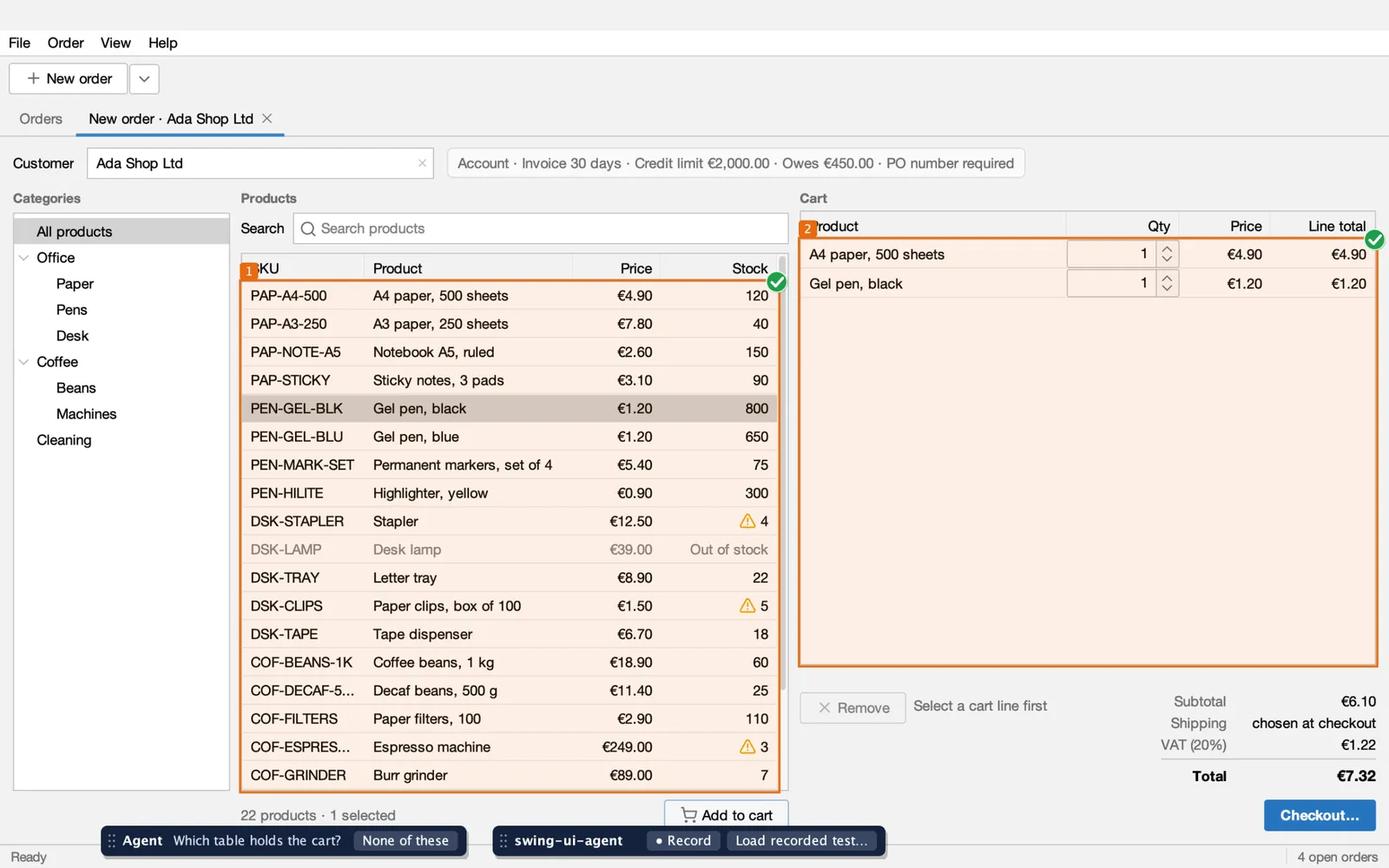The image size is (1389, 868).
Task: Open the New order dropdown arrow
Action: coord(144,78)
